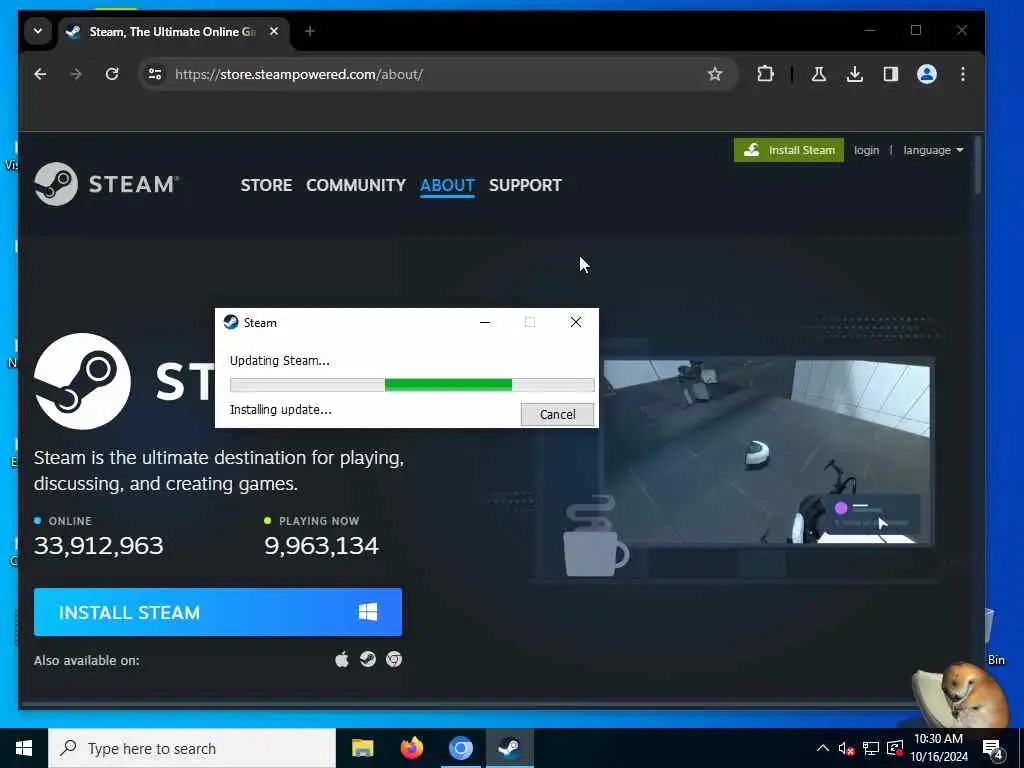The image size is (1024, 768).
Task: Click the Updating Steam progress bar
Action: [x=412, y=385]
